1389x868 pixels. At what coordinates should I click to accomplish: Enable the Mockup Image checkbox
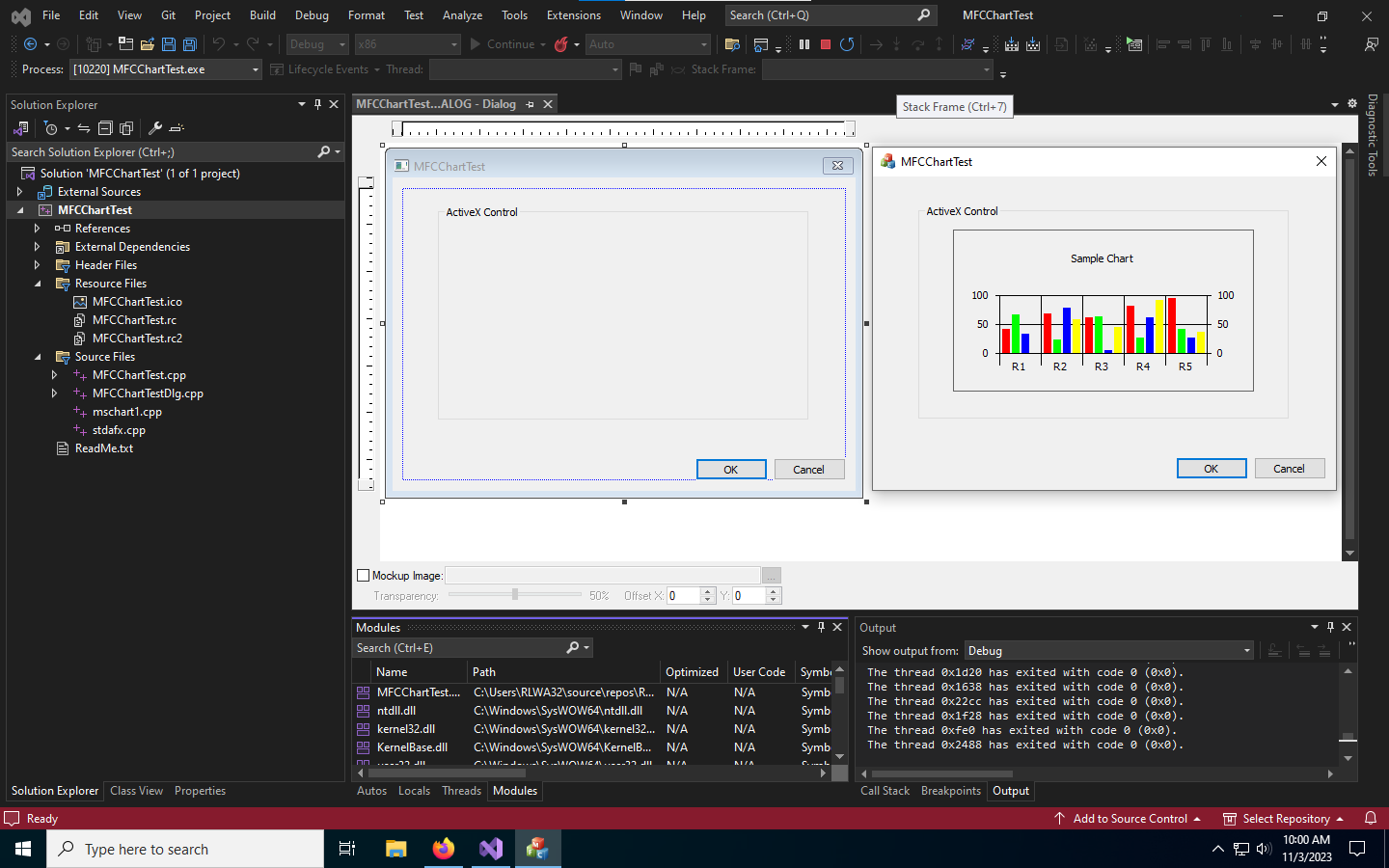click(x=364, y=576)
